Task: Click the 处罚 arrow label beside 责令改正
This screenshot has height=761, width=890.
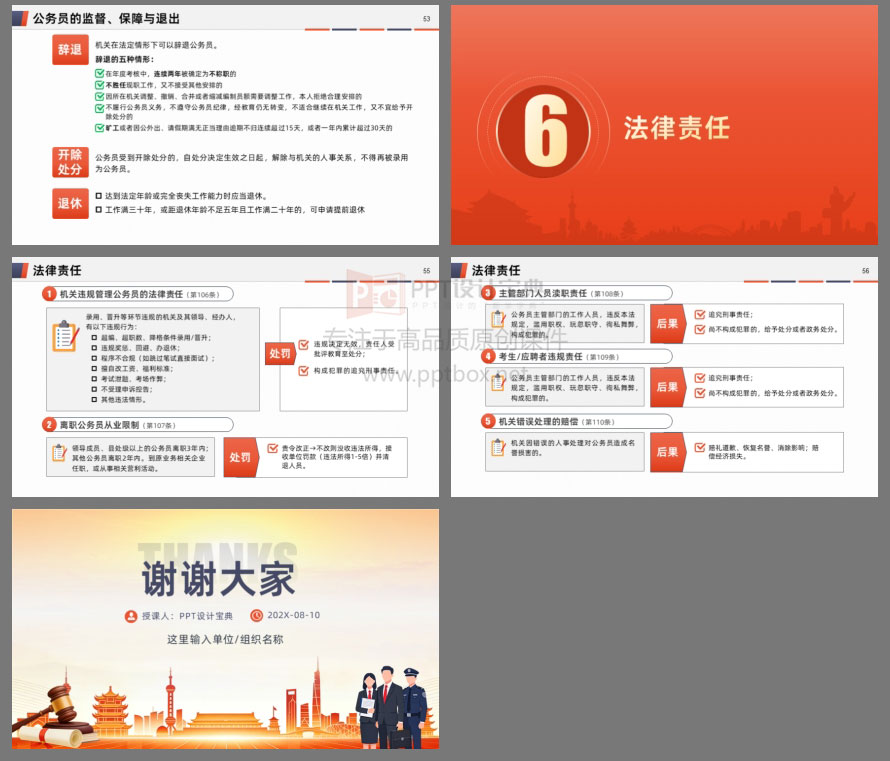Action: (x=241, y=457)
